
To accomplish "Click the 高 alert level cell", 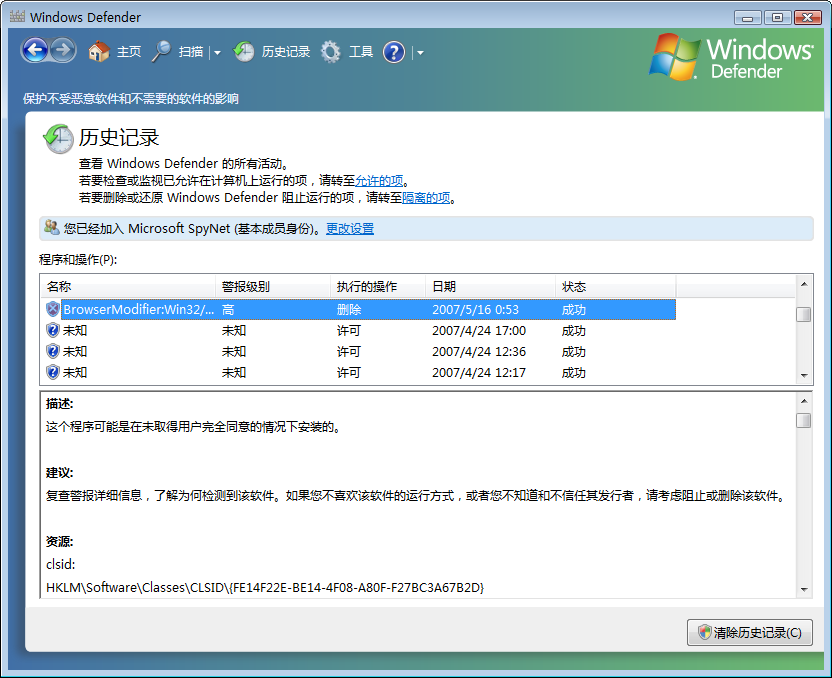I will (228, 310).
